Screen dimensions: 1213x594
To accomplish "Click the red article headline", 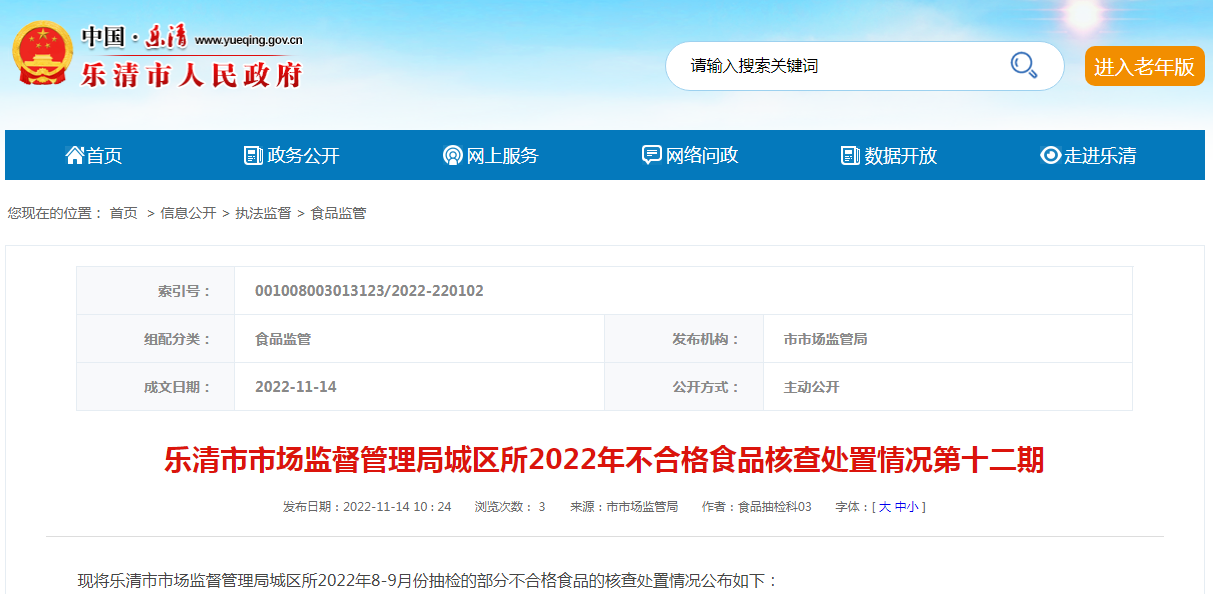I will 604,460.
